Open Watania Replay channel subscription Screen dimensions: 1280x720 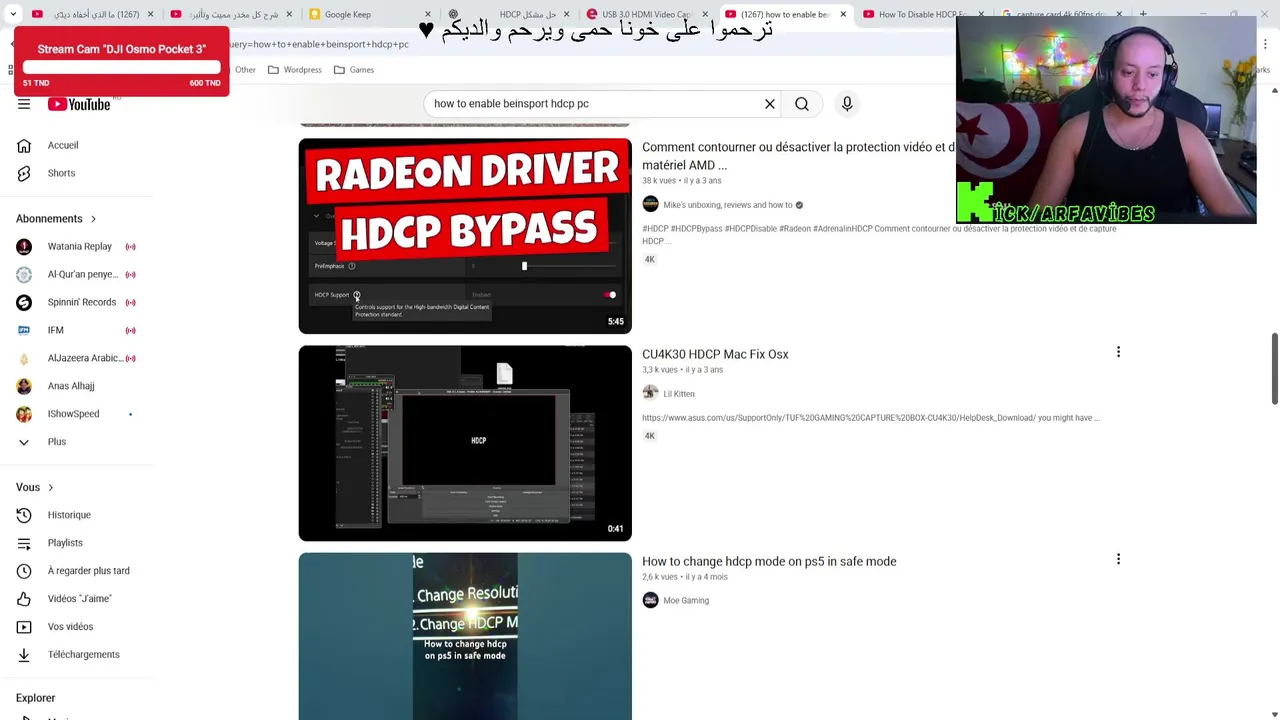[78, 246]
